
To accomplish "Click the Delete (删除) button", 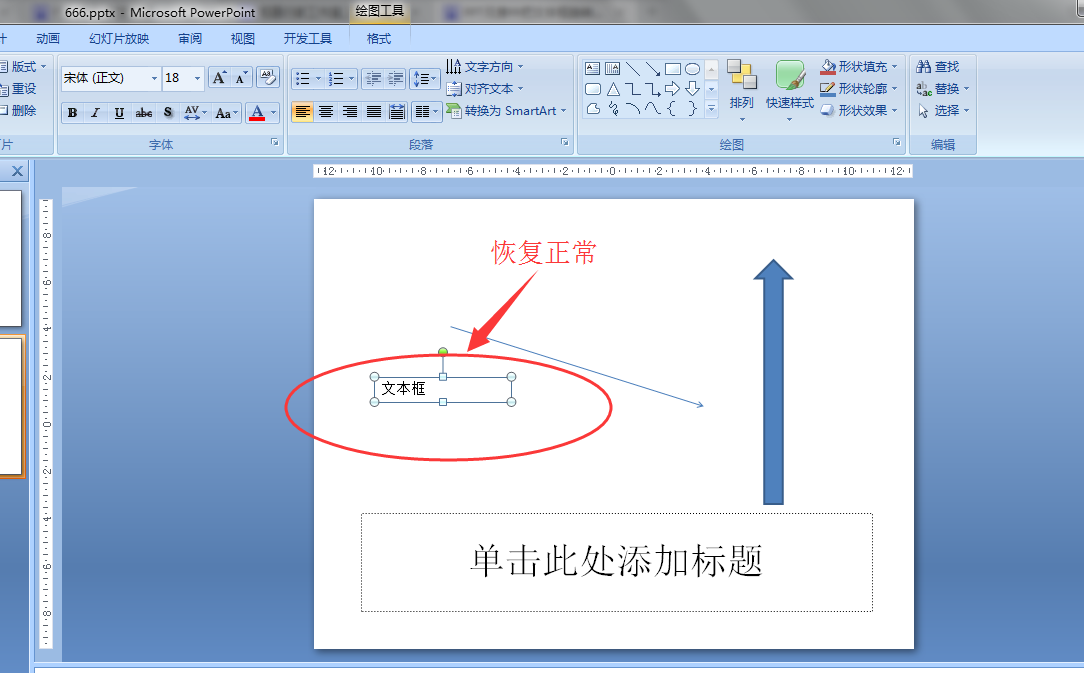I will pyautogui.click(x=22, y=109).
